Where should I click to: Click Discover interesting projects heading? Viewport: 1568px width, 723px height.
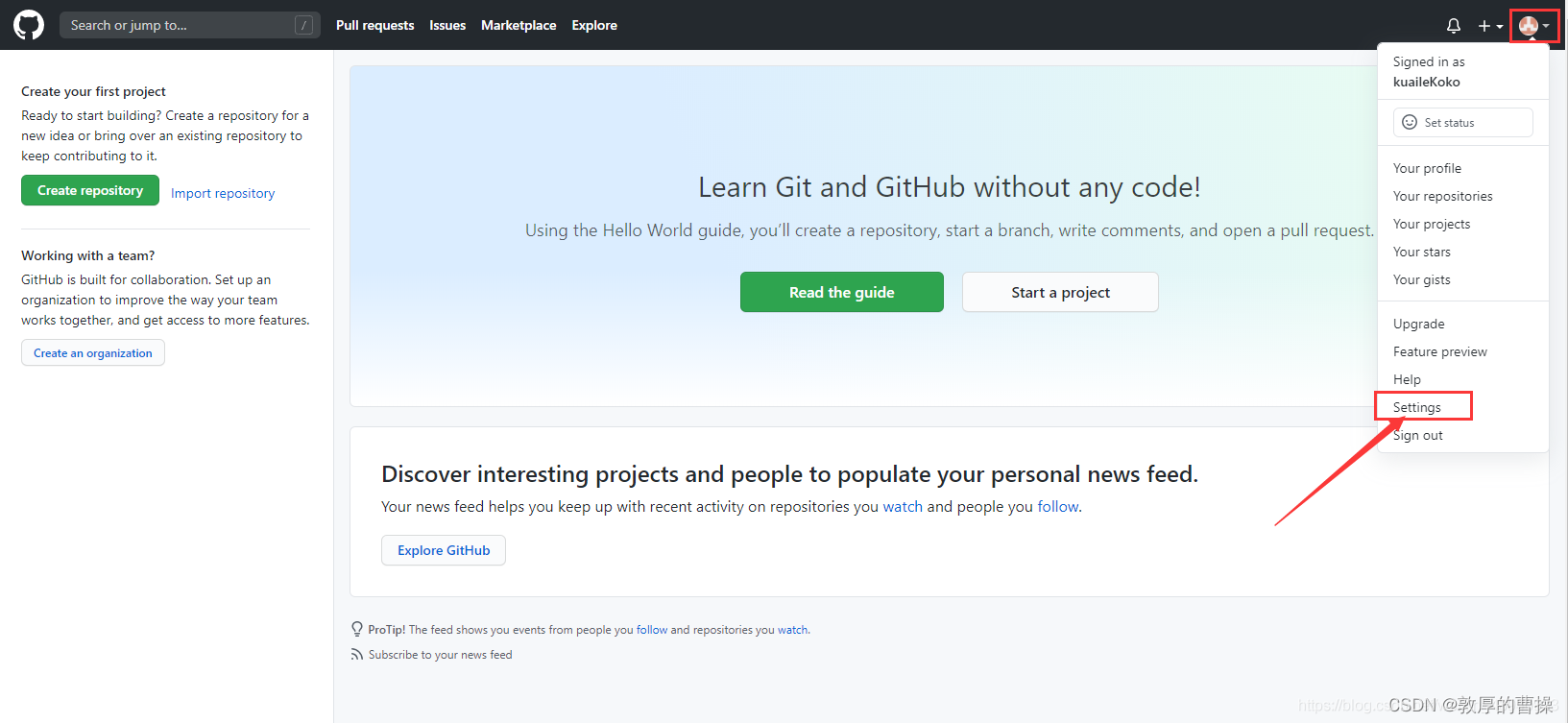(x=789, y=474)
